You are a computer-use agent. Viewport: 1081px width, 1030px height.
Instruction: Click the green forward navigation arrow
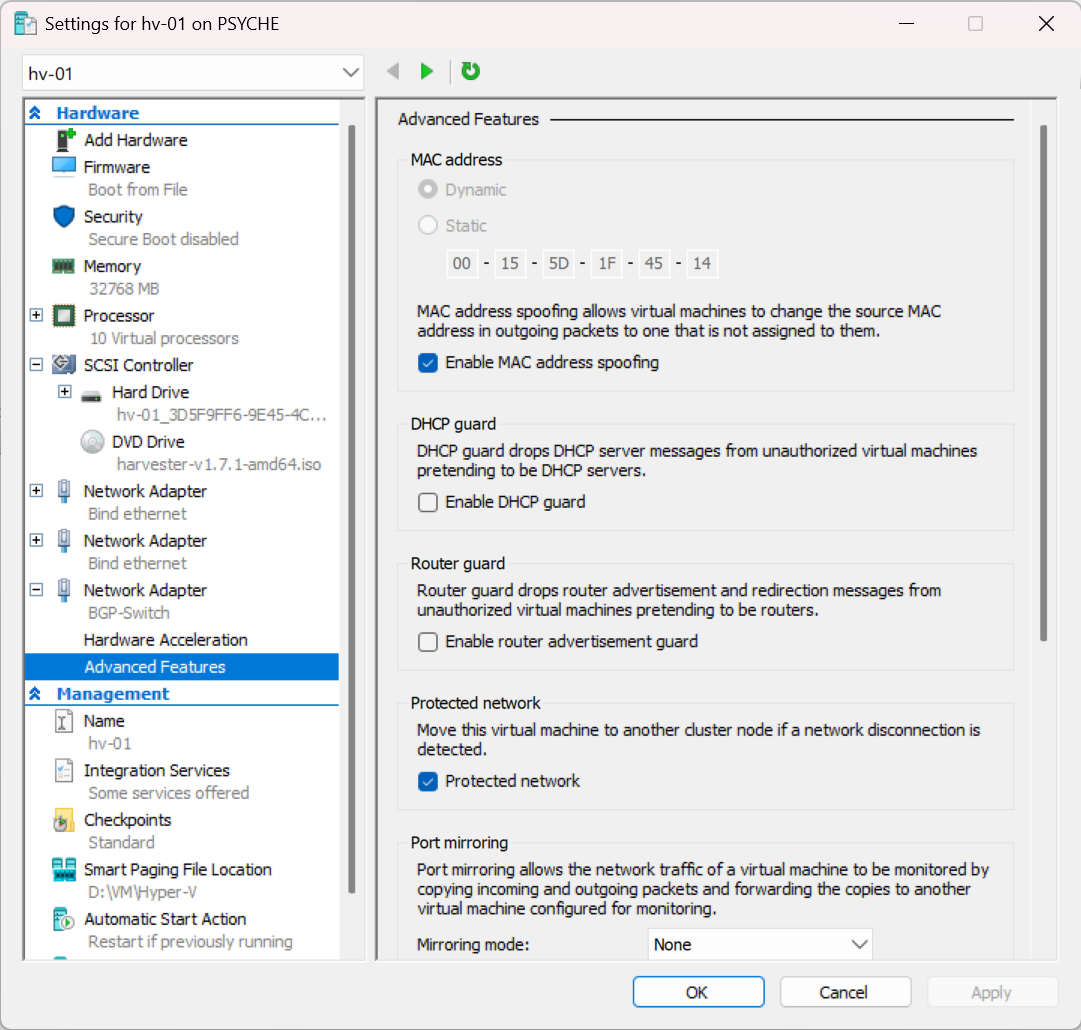[427, 72]
